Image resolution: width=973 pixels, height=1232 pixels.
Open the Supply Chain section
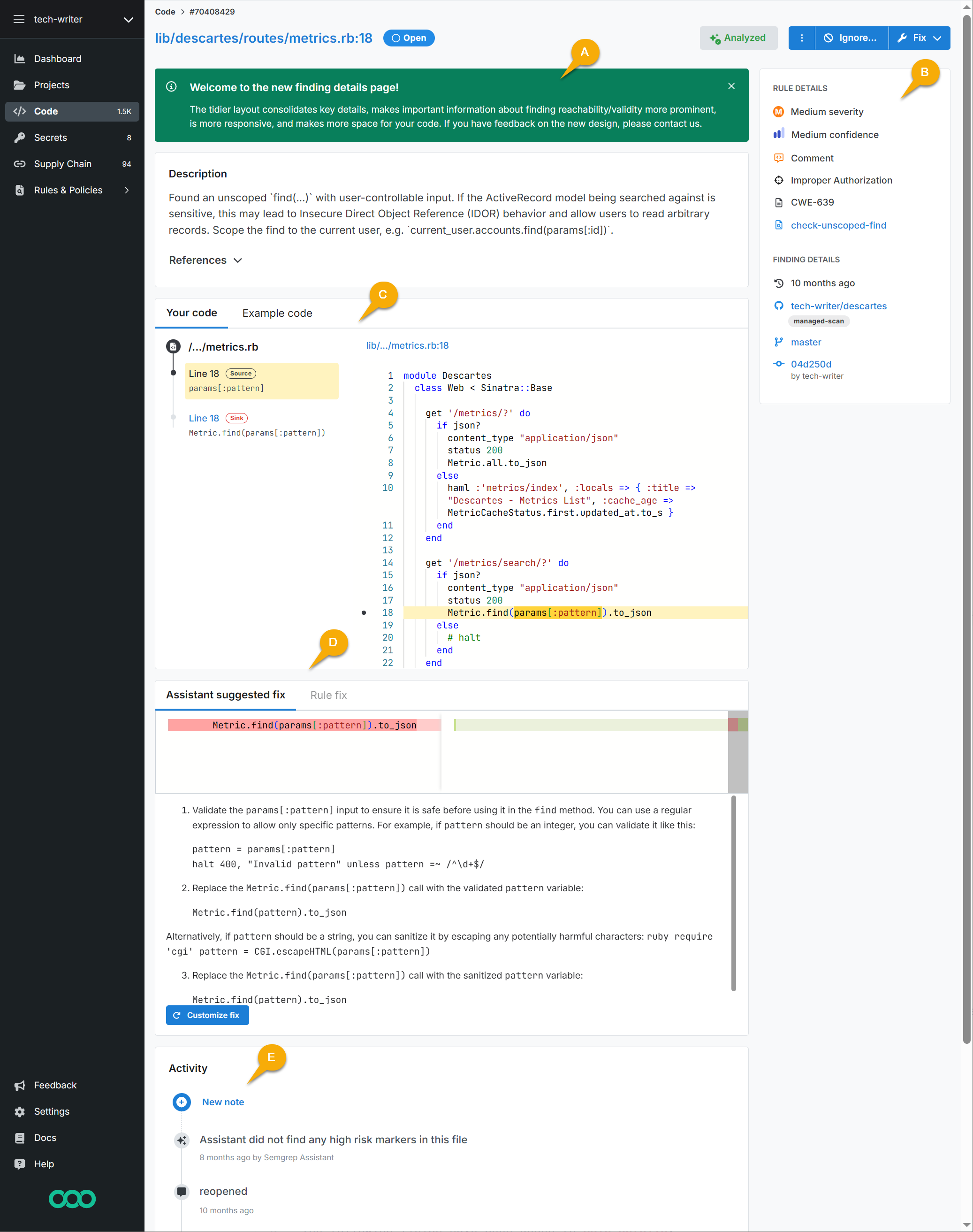[63, 163]
